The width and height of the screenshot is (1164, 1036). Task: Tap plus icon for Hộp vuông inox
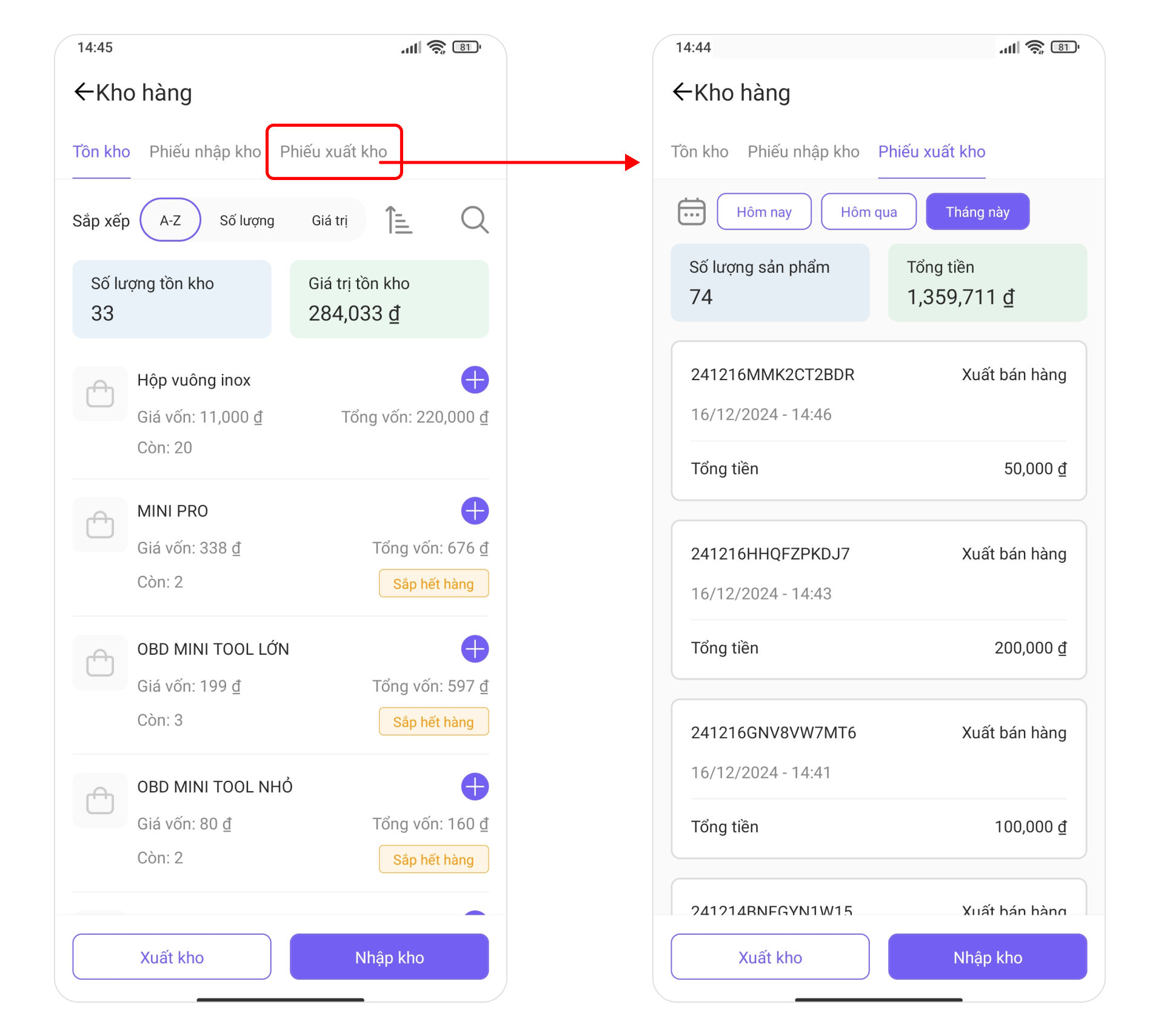click(x=475, y=380)
